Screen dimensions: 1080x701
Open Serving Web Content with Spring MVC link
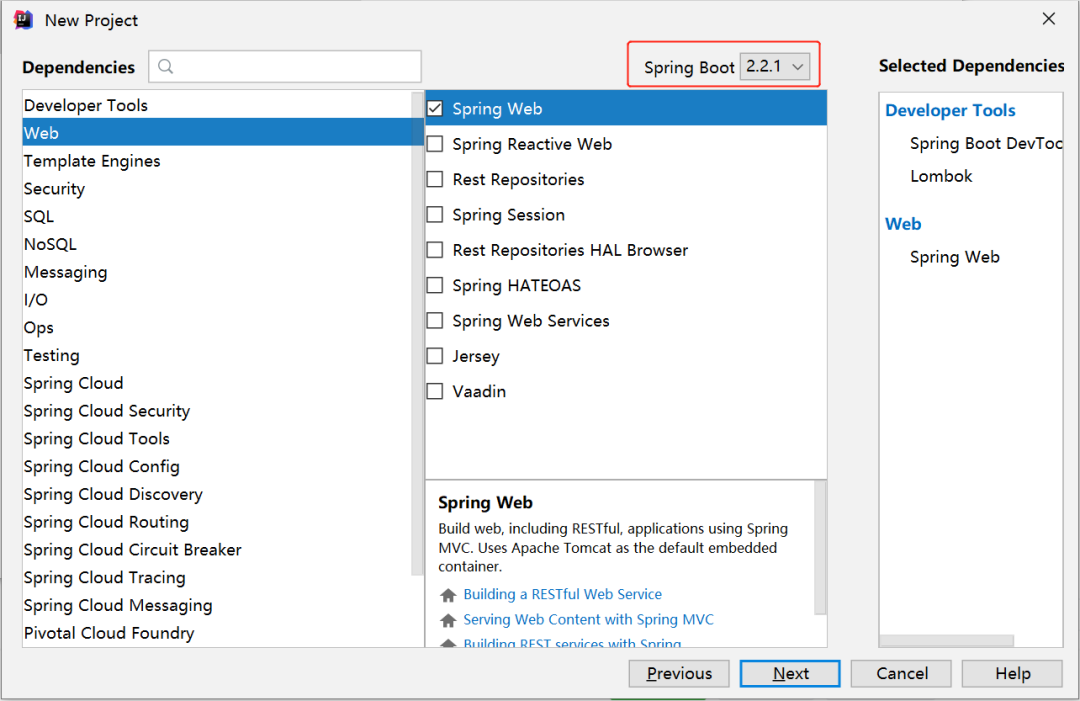click(588, 620)
